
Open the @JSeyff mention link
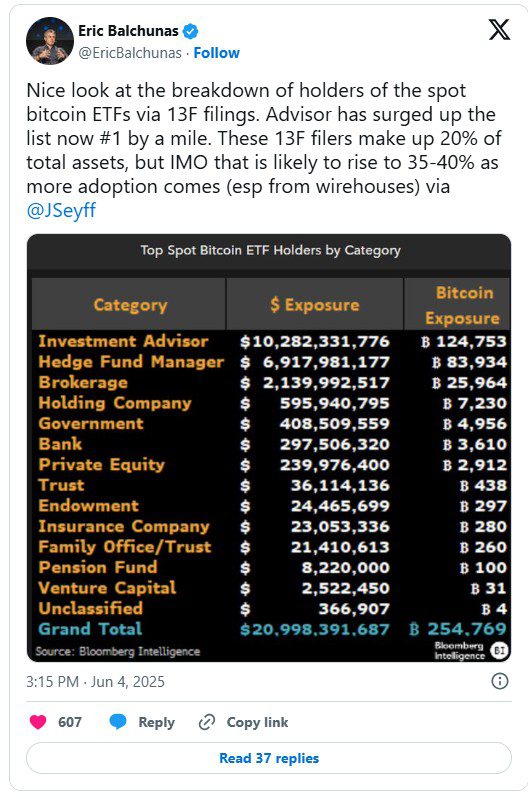point(61,210)
